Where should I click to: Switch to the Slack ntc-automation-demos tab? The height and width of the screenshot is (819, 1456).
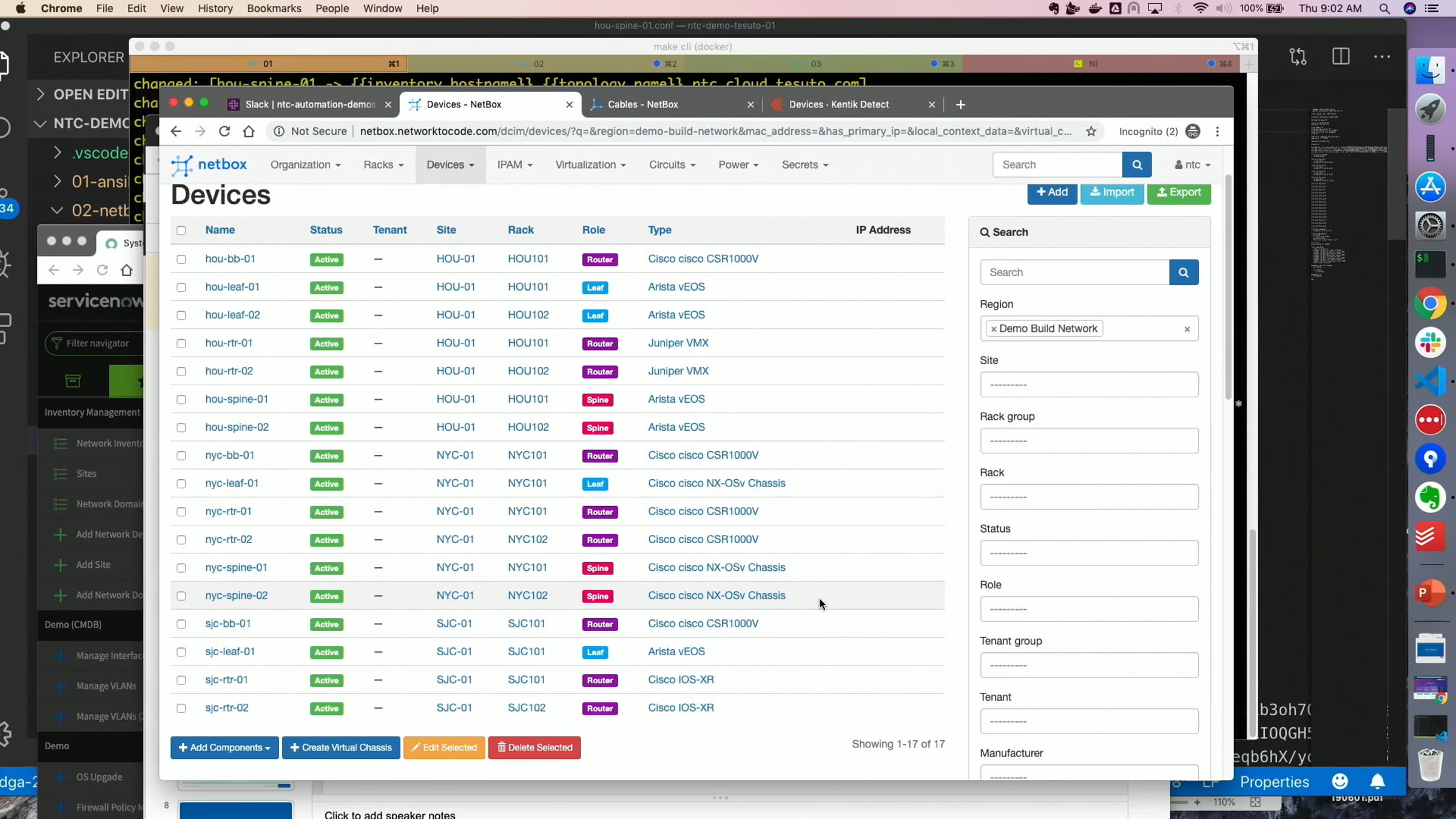[x=309, y=104]
